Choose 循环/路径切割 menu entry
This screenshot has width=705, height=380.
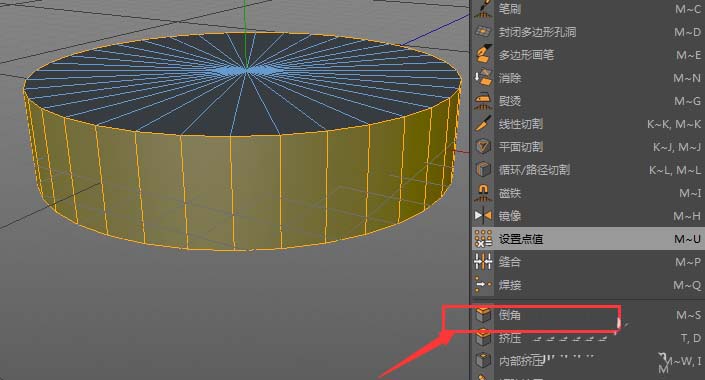588,170
